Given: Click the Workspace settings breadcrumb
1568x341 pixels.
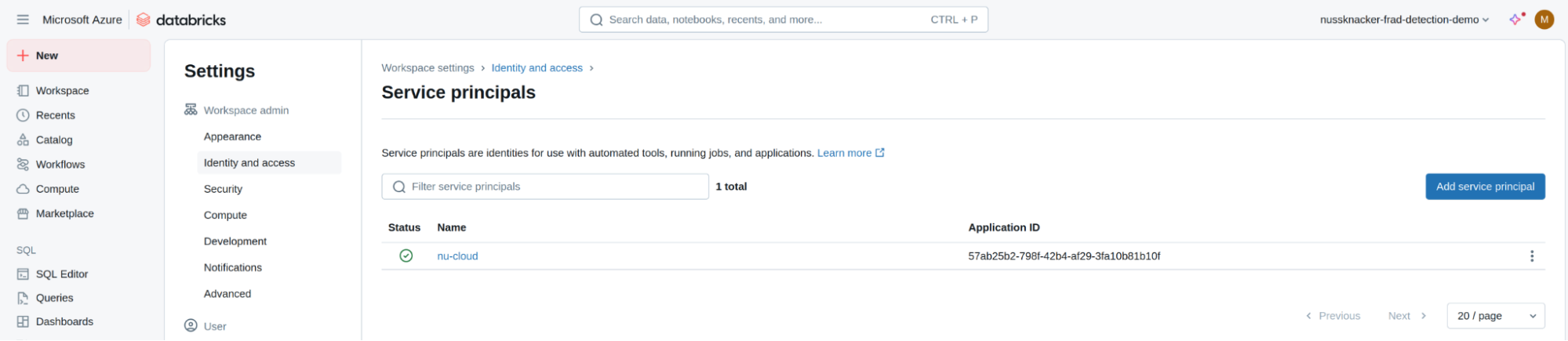Looking at the screenshot, I should pyautogui.click(x=427, y=68).
